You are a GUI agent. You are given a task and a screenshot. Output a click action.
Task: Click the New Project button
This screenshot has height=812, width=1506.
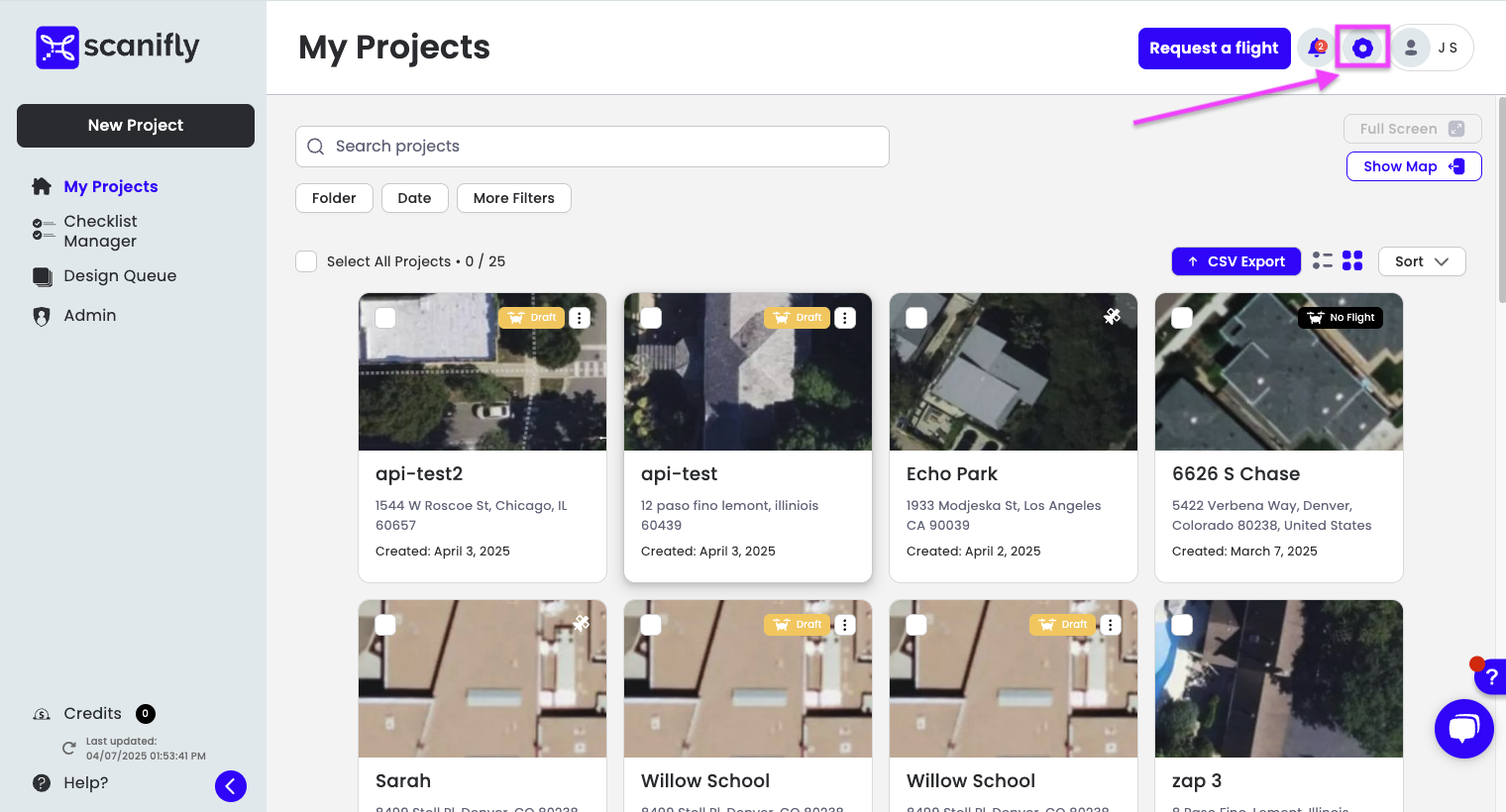pyautogui.click(x=136, y=126)
